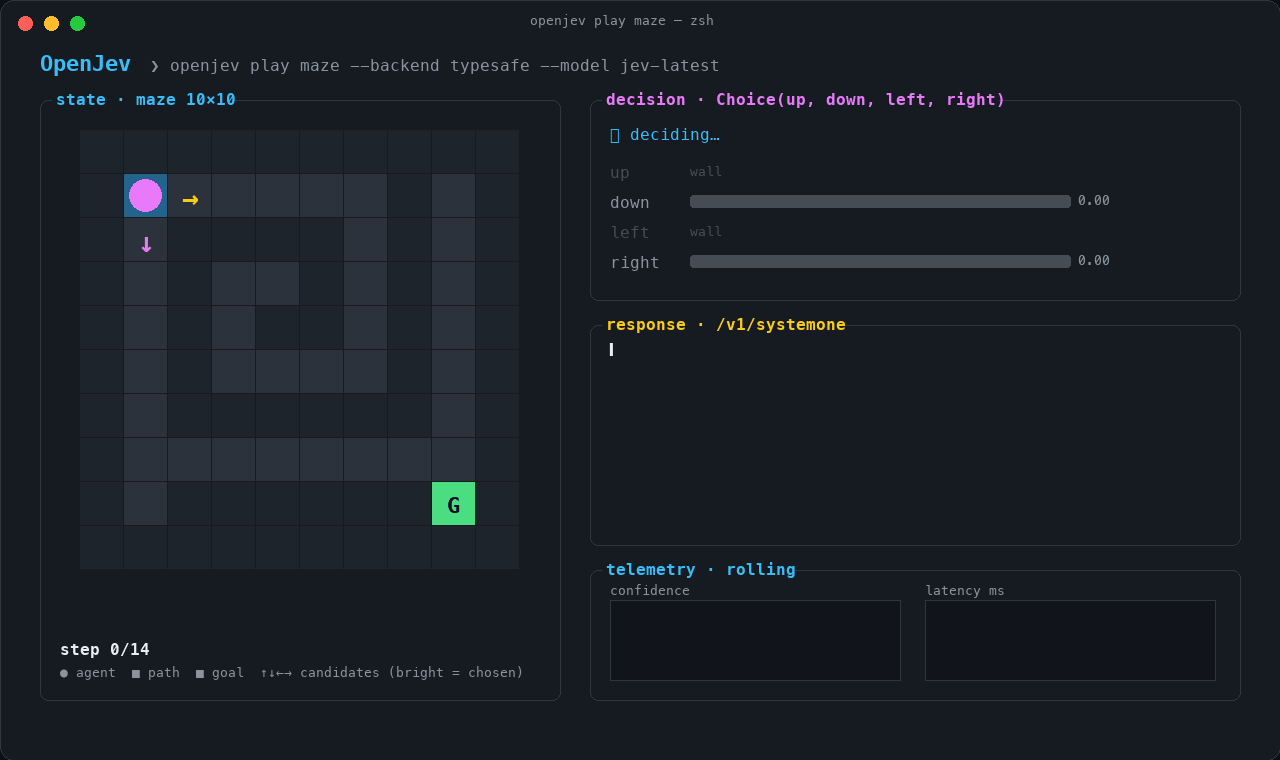Screen dimensions: 1280x760
Task: Close the terminal window with red button
Action: point(26,23)
